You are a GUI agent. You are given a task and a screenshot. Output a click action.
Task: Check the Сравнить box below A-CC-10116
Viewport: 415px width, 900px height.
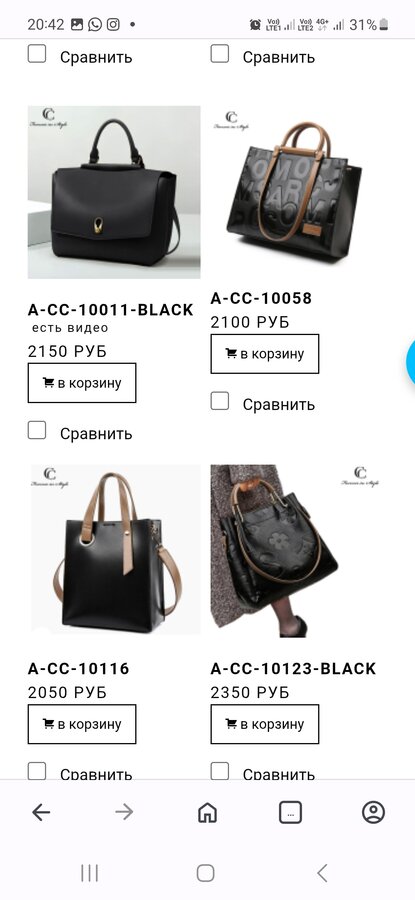[x=37, y=771]
